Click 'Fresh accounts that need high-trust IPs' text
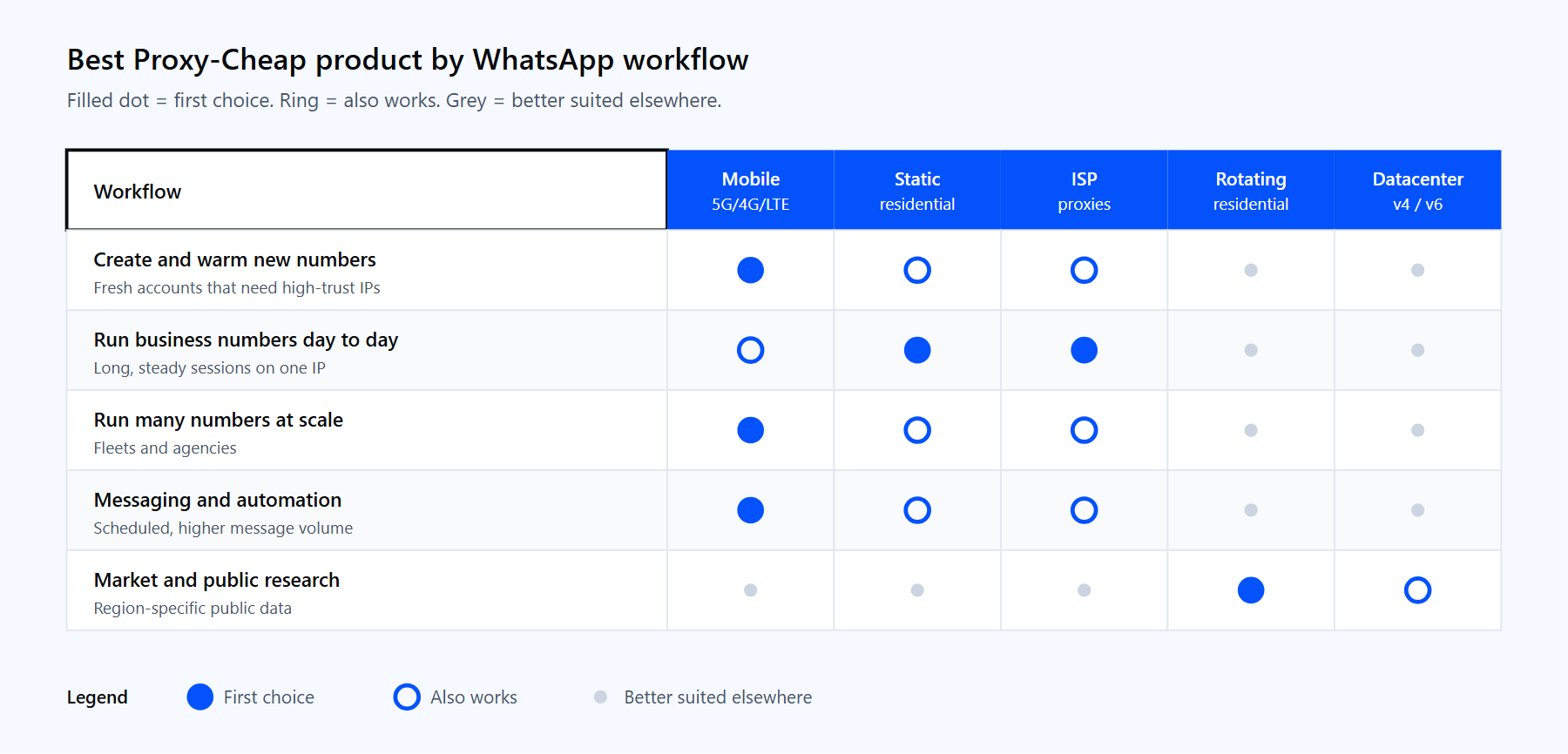The image size is (1568, 754). click(x=237, y=287)
